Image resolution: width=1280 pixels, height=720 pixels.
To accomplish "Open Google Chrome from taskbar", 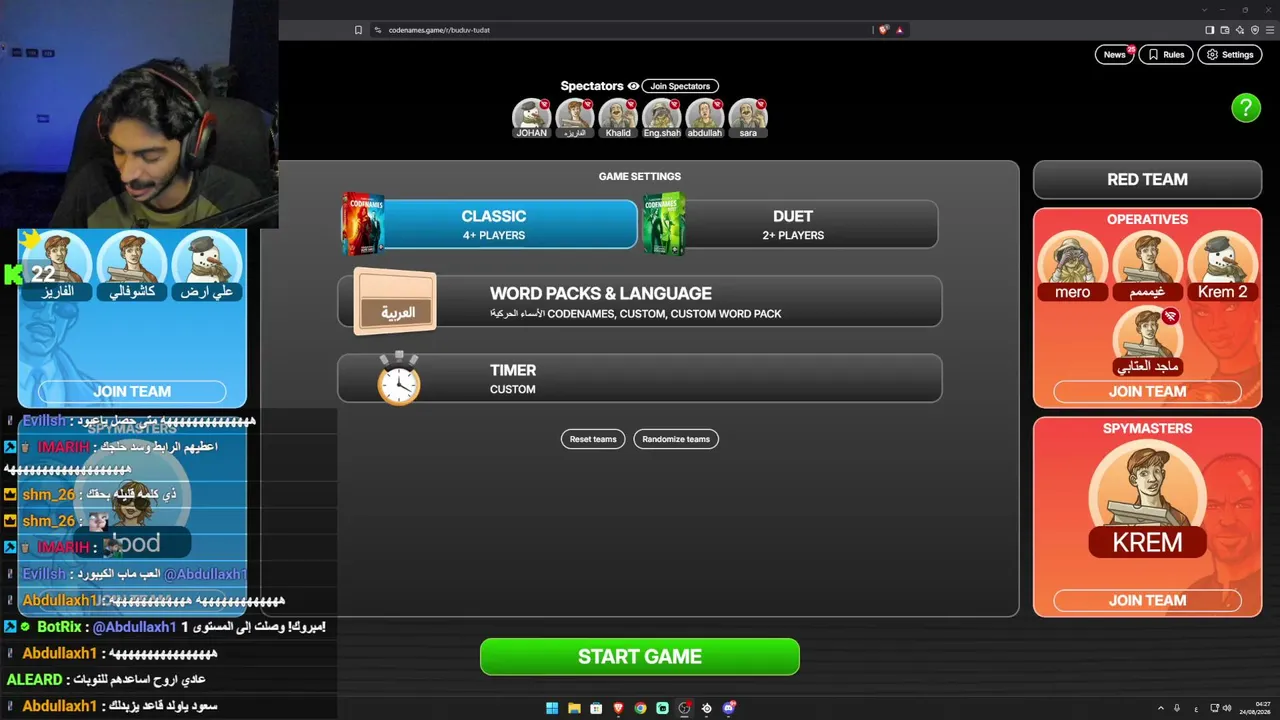I will click(x=640, y=708).
